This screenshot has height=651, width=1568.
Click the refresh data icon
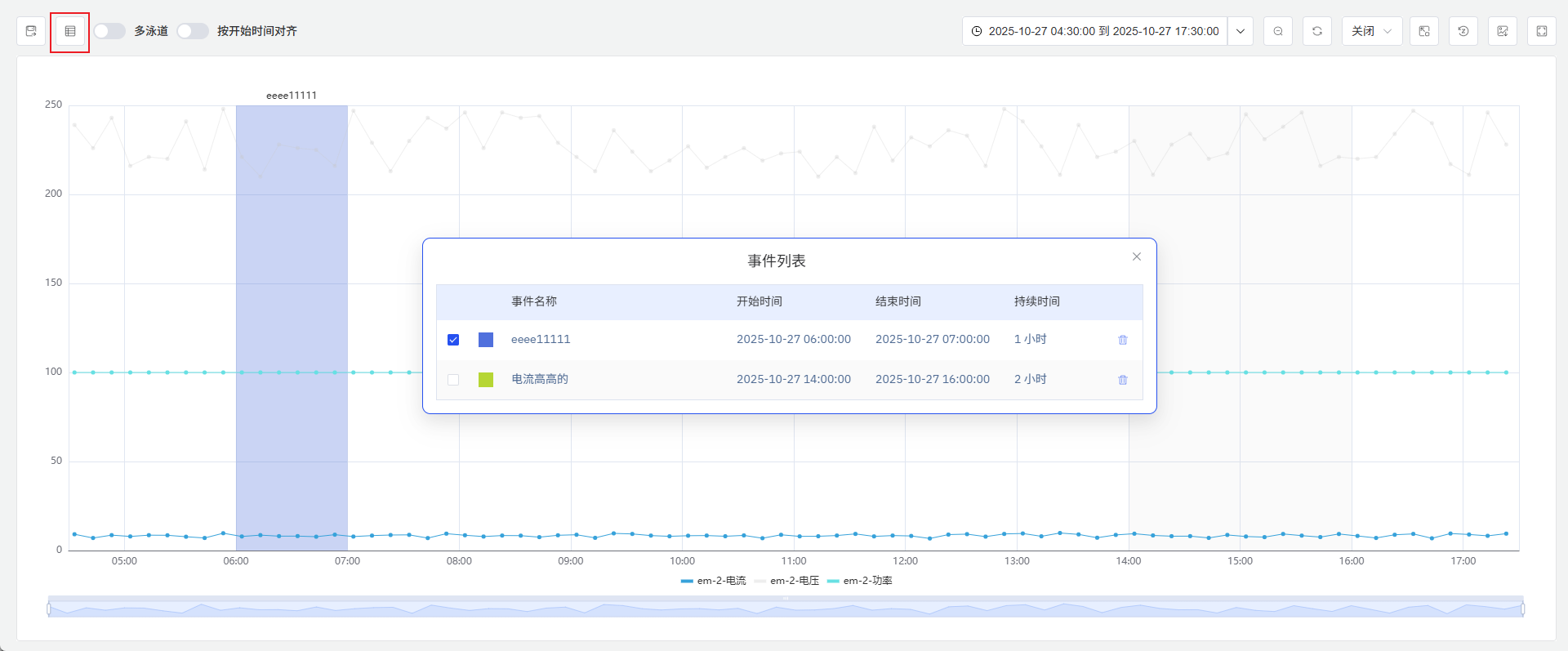click(1317, 31)
